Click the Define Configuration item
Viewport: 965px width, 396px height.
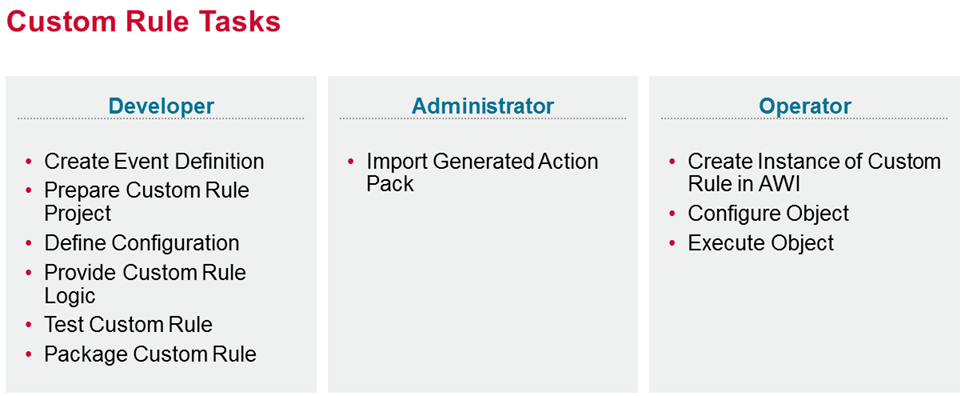click(x=142, y=243)
